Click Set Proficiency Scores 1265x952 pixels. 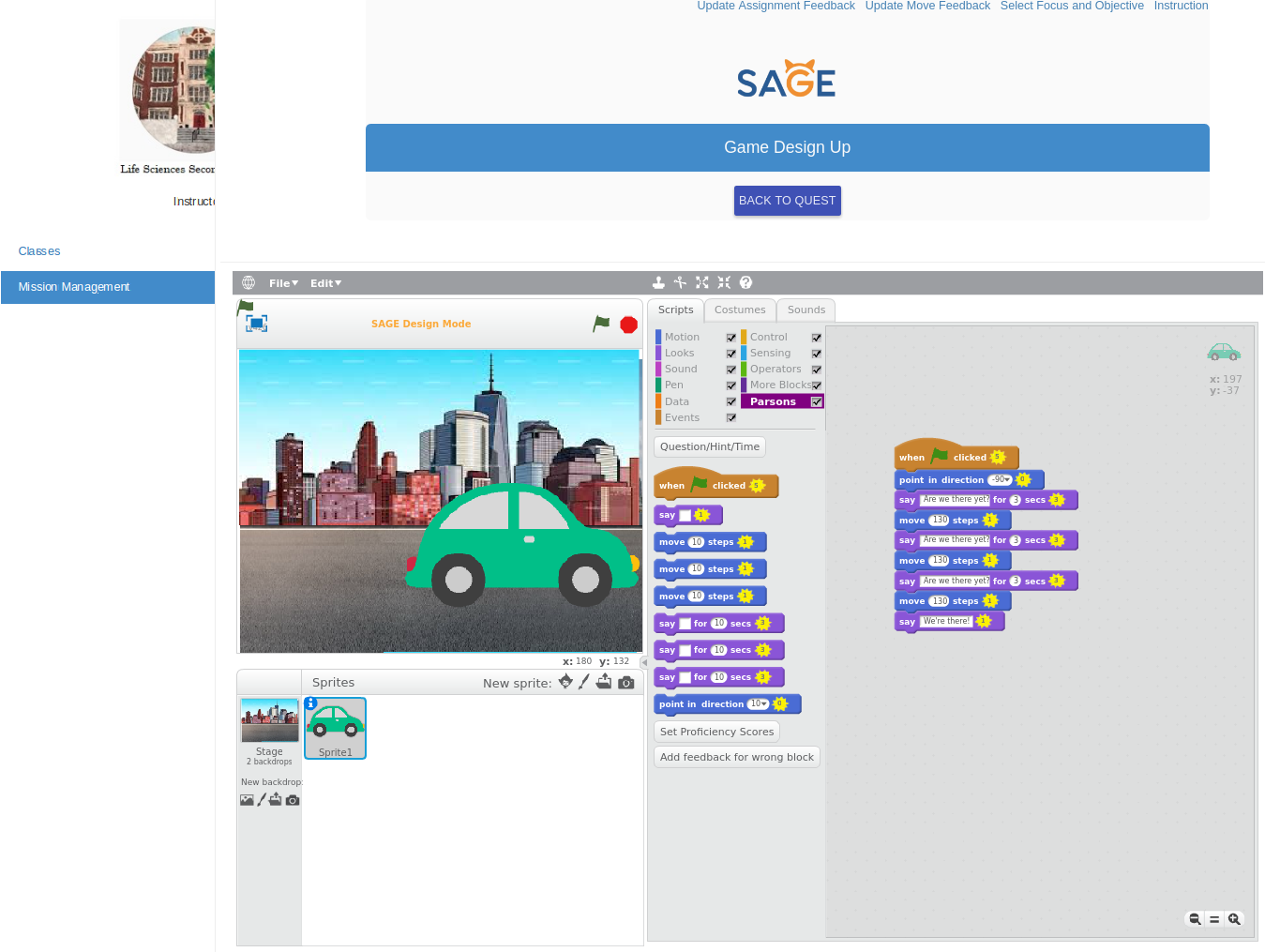click(x=715, y=732)
